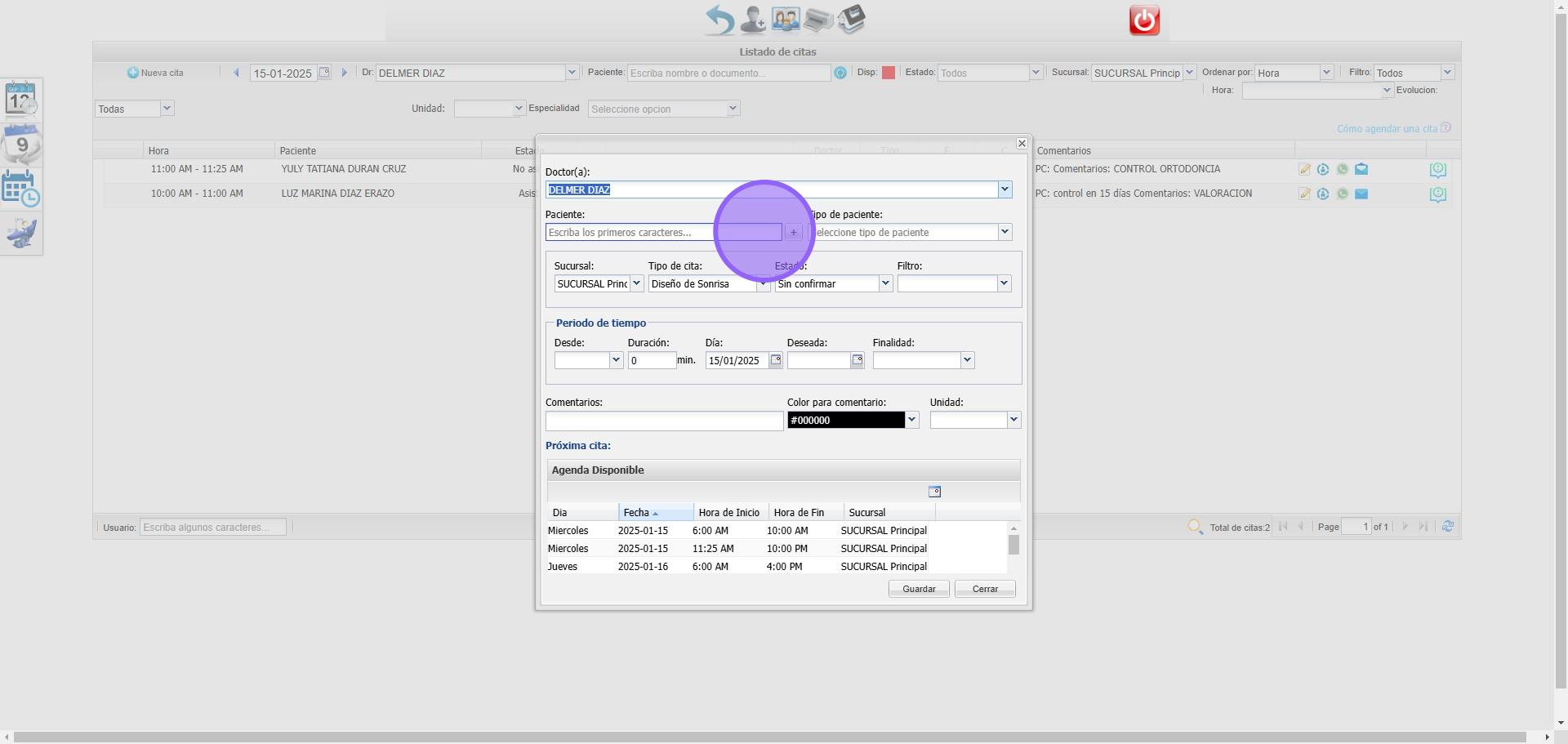Open the Finalidad dropdown
This screenshot has width=1568, height=744.
tap(967, 360)
